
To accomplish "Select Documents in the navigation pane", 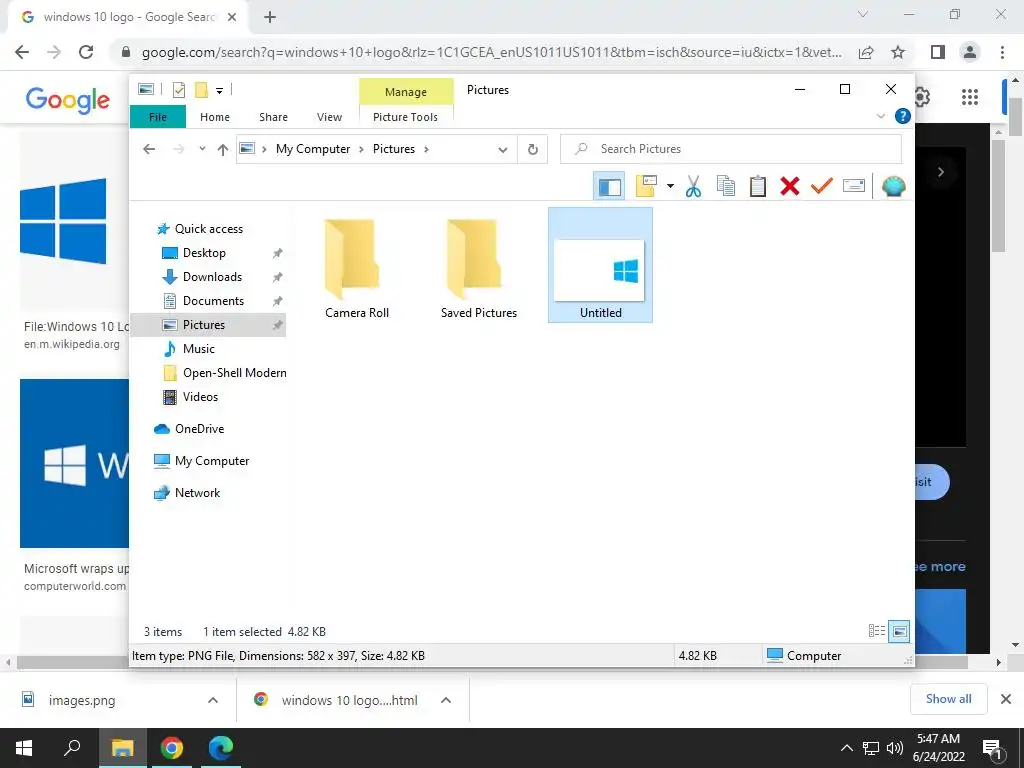I will tap(214, 301).
